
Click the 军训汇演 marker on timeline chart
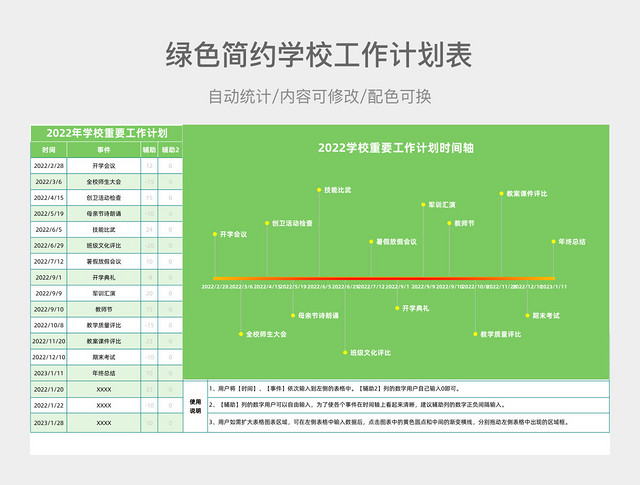point(423,205)
